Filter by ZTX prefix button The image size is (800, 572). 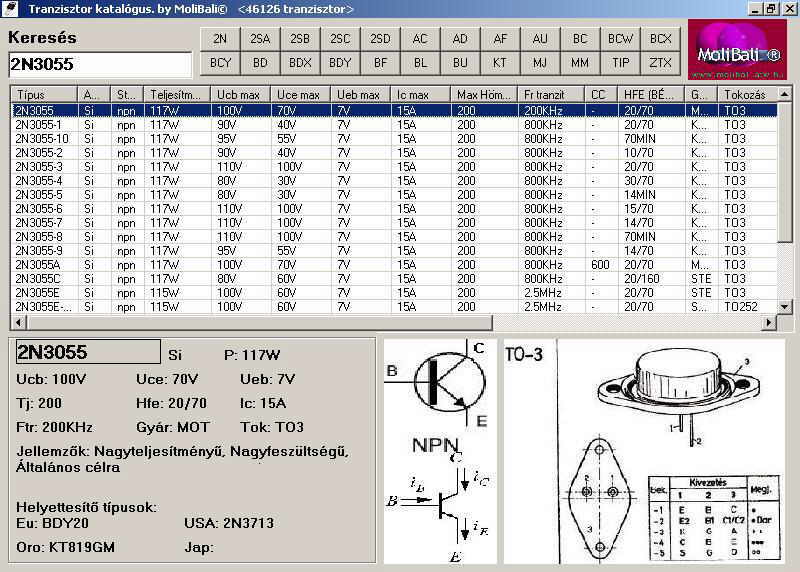pyautogui.click(x=660, y=63)
